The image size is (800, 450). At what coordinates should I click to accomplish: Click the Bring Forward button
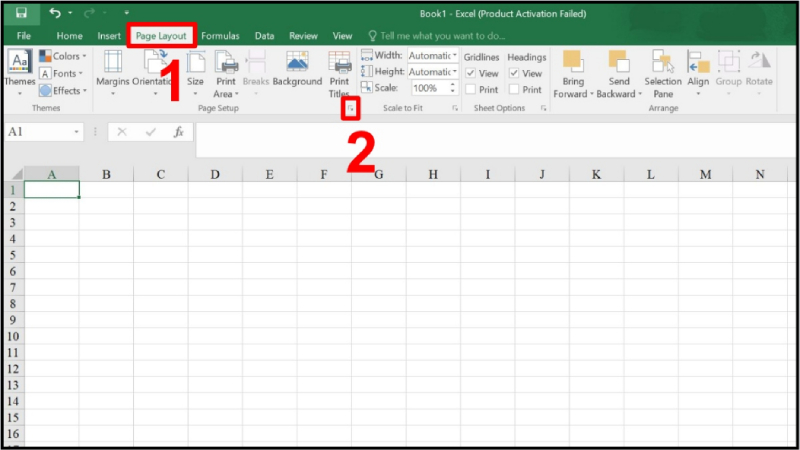coord(572,74)
